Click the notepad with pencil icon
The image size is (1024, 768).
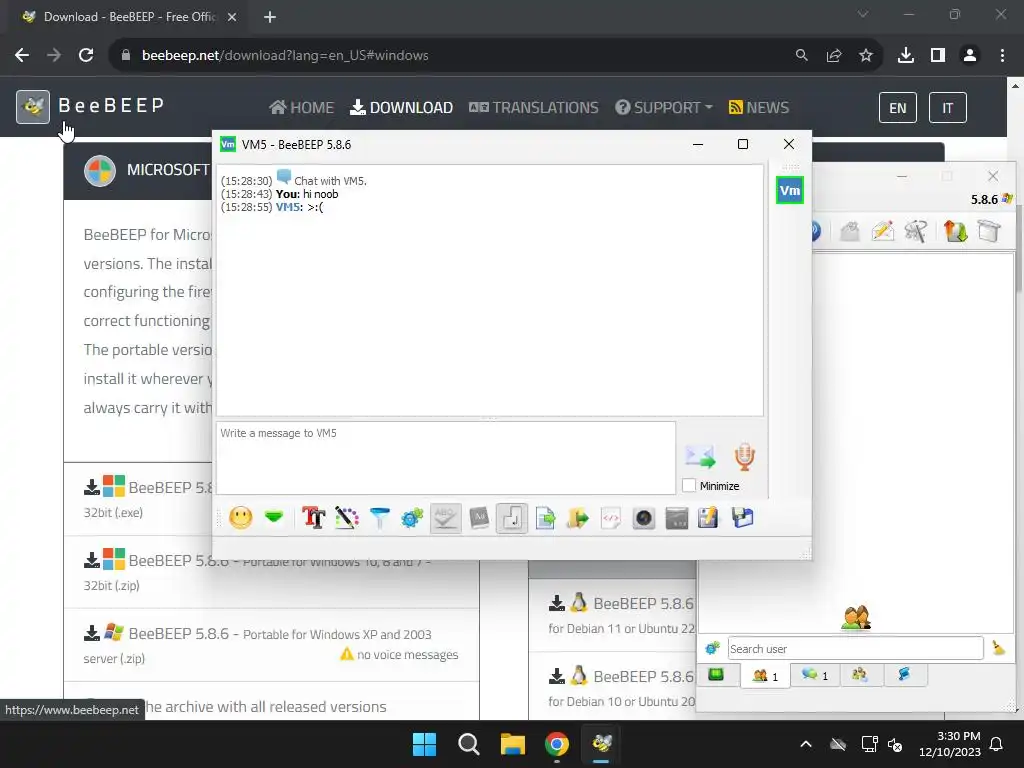click(709, 518)
